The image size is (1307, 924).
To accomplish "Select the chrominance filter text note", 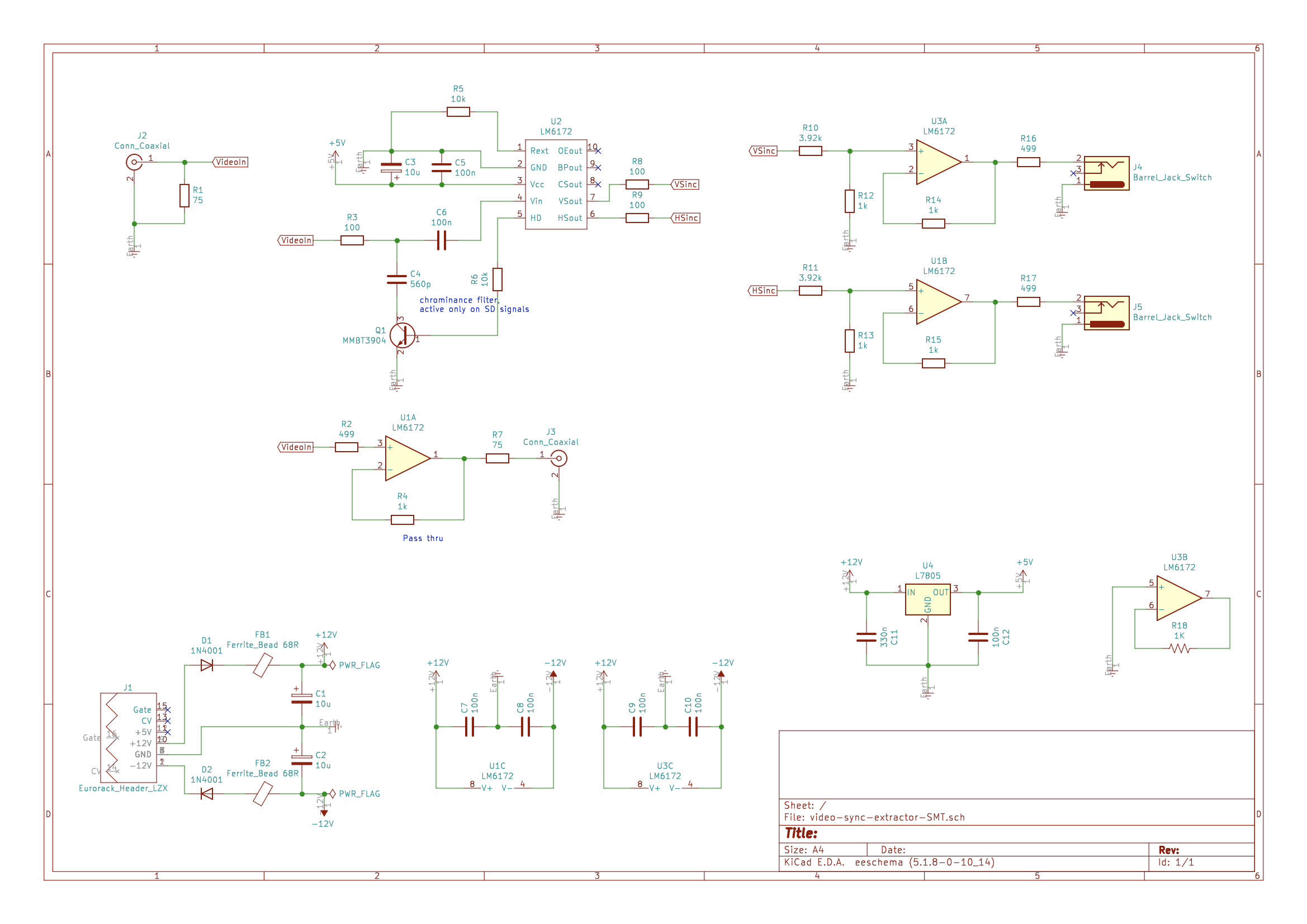I will (x=474, y=305).
